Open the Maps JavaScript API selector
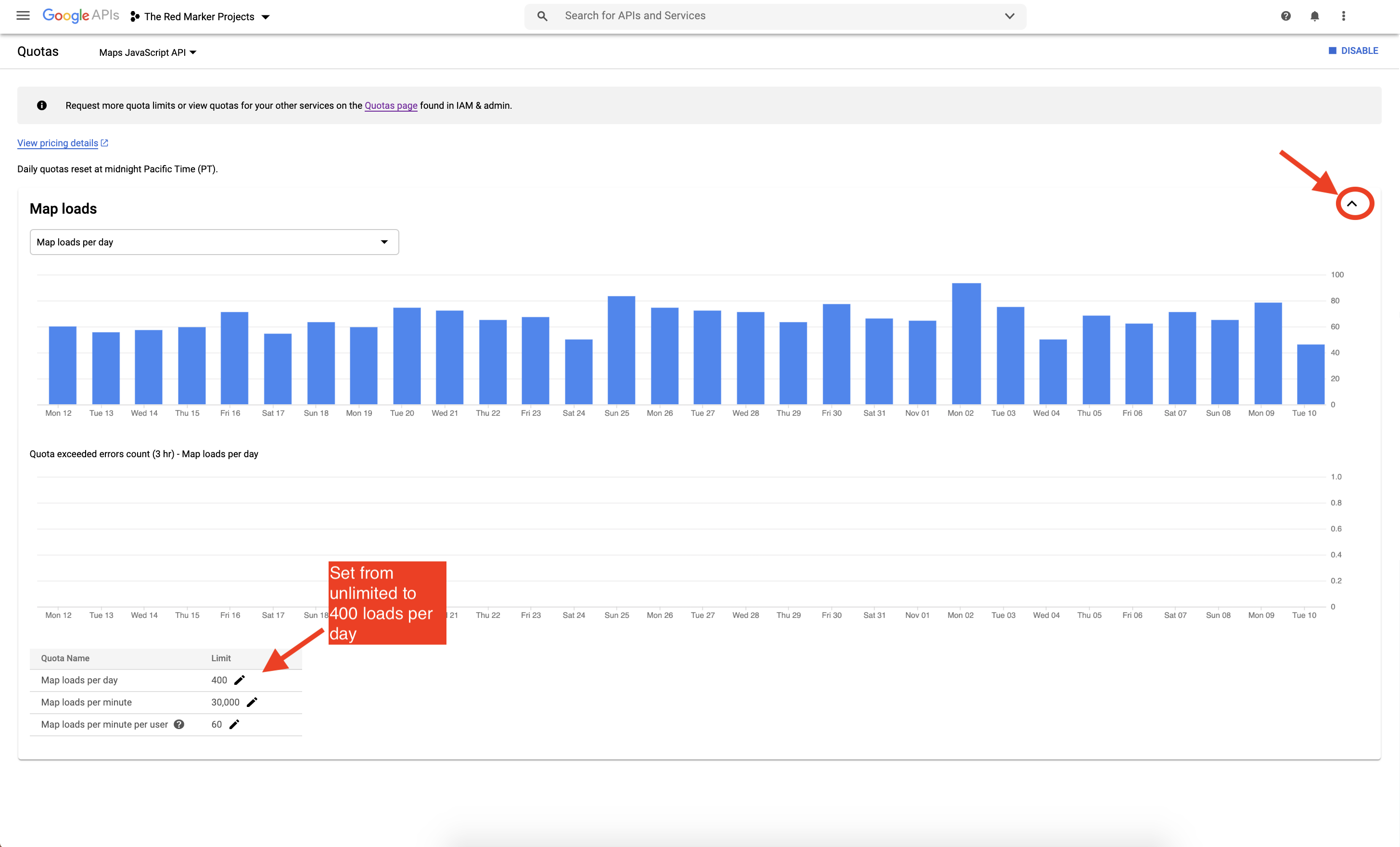 pyautogui.click(x=148, y=52)
